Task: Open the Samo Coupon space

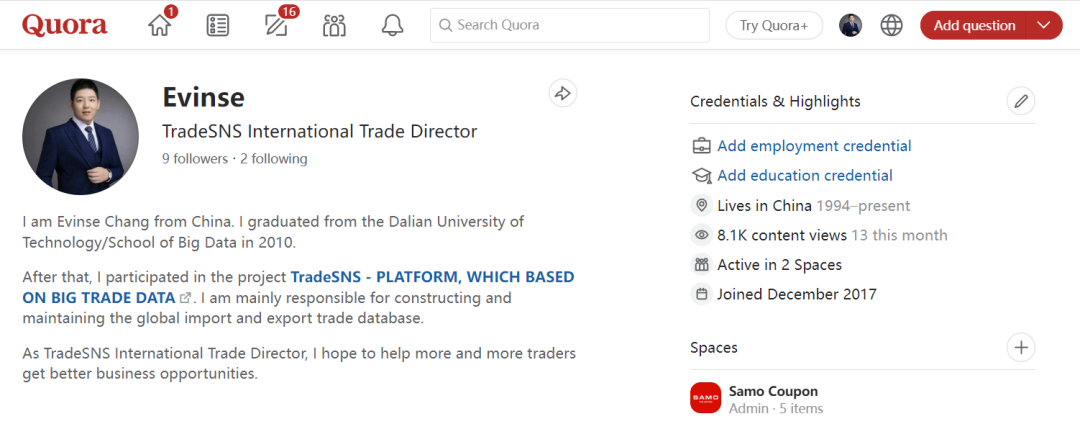Action: tap(773, 391)
